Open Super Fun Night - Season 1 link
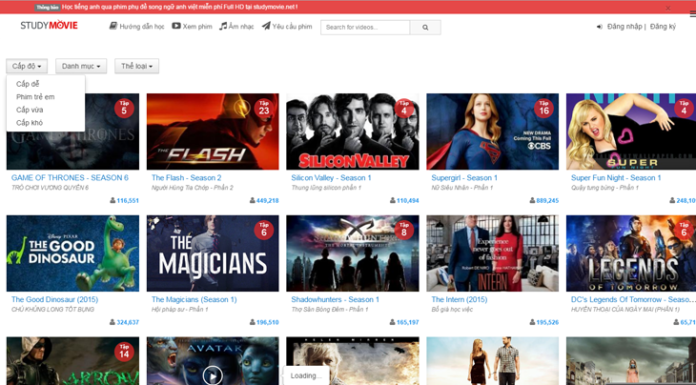This screenshot has width=696, height=385. pyautogui.click(x=616, y=178)
